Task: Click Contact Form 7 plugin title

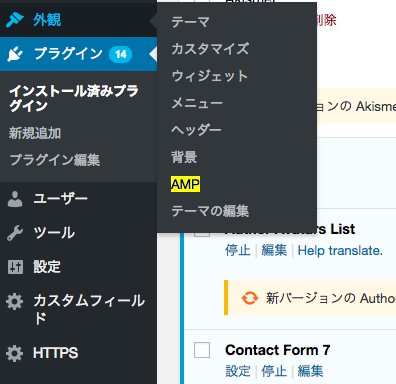Action: [x=278, y=350]
